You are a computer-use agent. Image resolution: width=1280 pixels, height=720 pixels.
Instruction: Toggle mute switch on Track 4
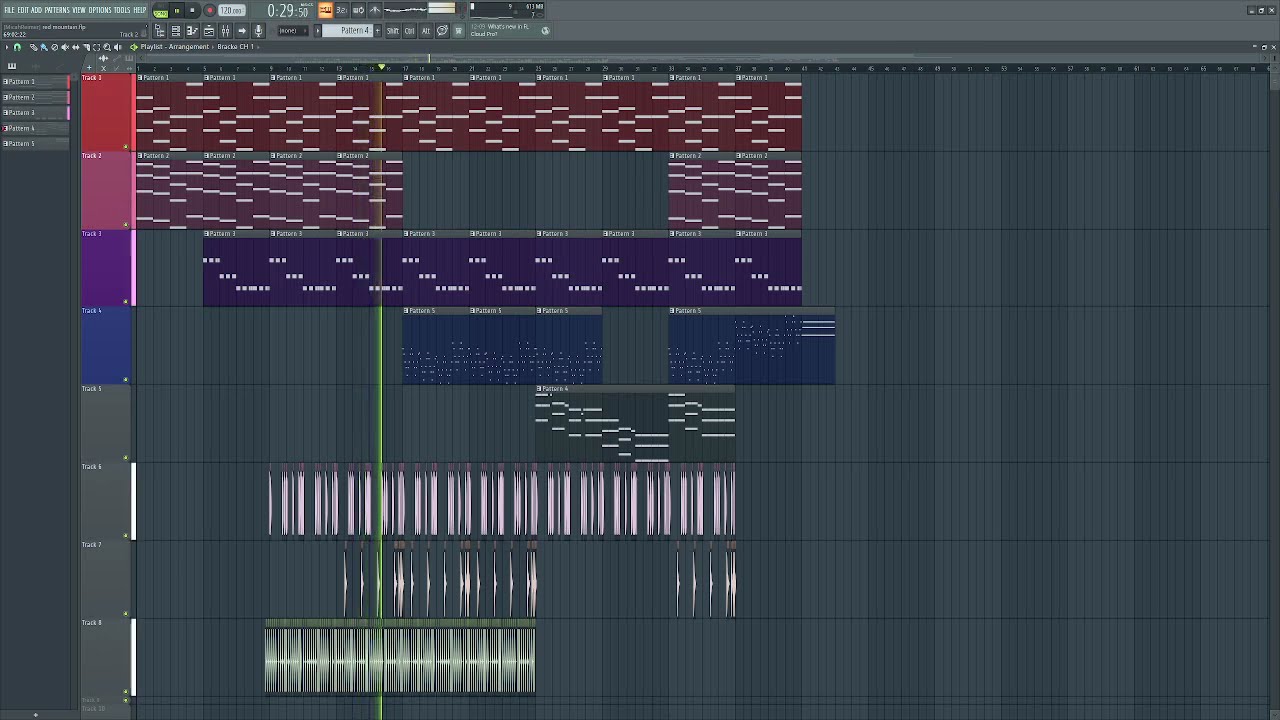point(126,380)
